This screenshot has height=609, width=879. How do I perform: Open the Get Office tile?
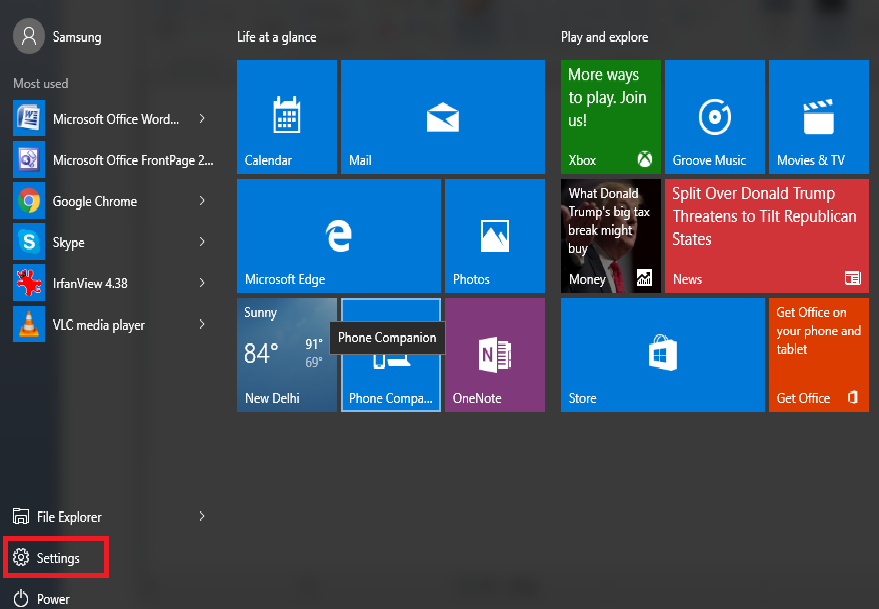(x=818, y=354)
